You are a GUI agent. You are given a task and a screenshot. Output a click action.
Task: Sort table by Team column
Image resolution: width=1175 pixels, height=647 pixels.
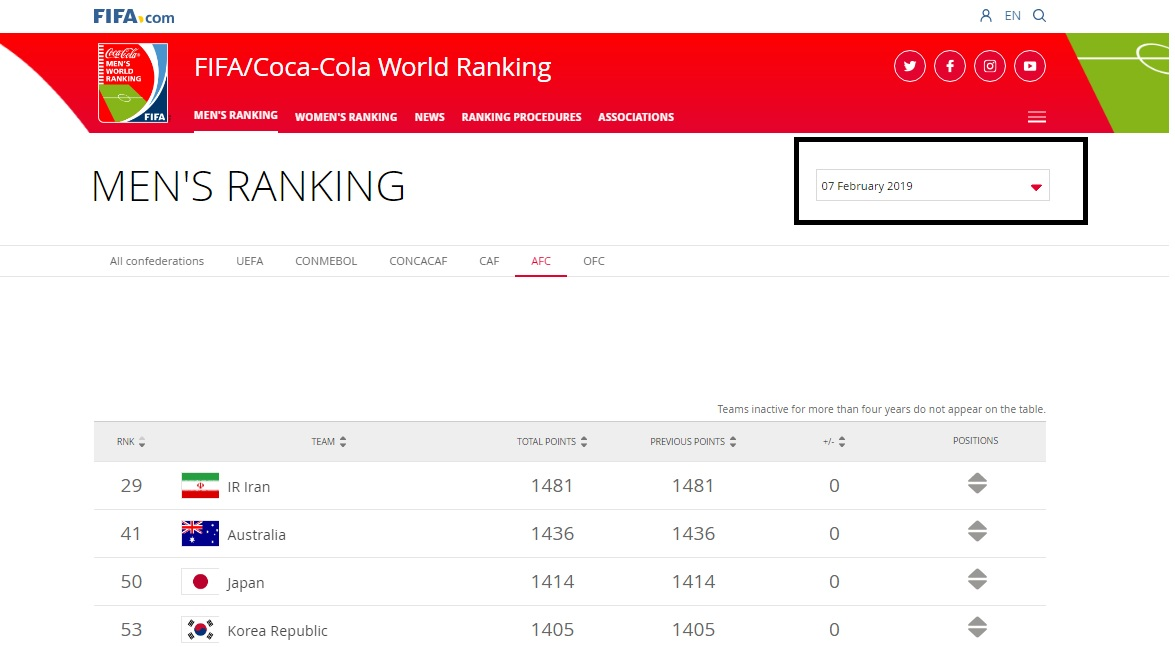[329, 442]
